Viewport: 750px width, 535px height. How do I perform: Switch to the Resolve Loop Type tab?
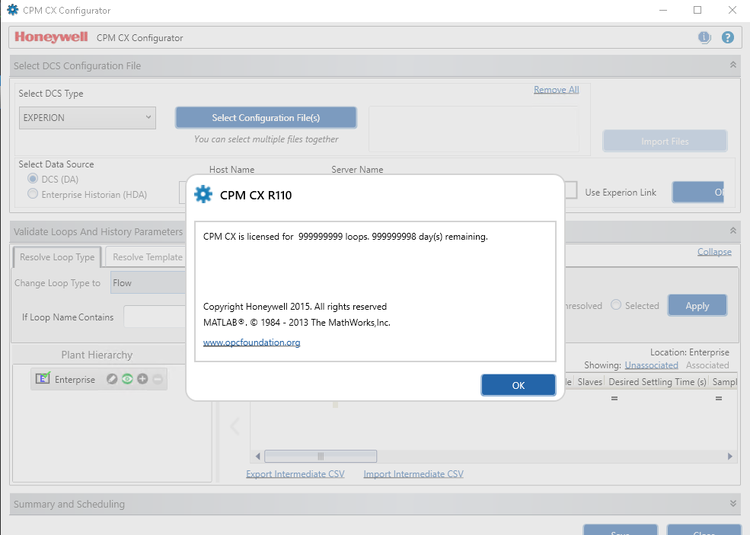pos(57,257)
